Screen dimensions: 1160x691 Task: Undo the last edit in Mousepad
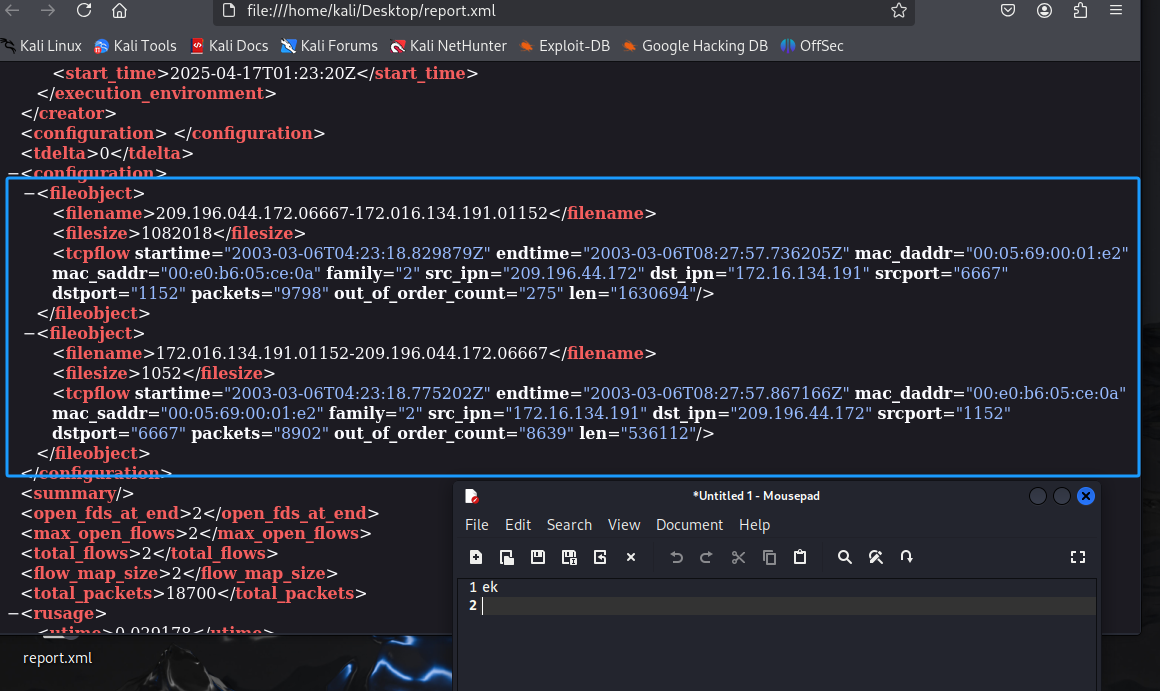click(x=676, y=557)
